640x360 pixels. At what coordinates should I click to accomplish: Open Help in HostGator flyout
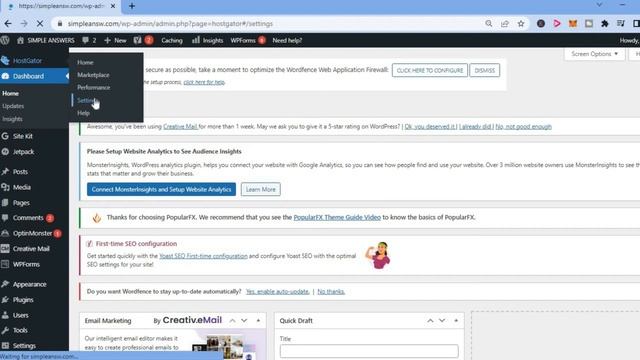[83, 113]
